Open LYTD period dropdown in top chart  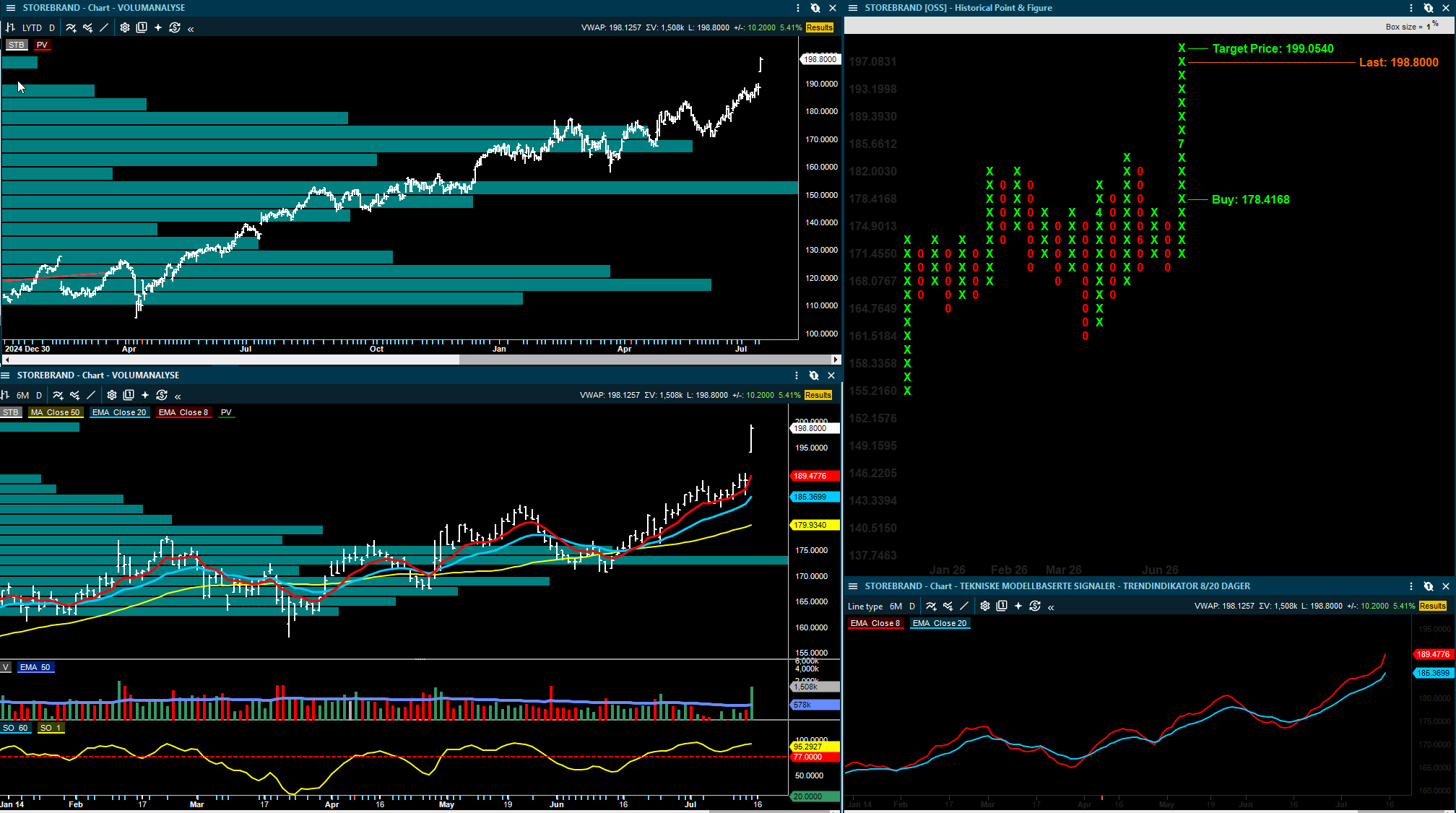(x=32, y=27)
